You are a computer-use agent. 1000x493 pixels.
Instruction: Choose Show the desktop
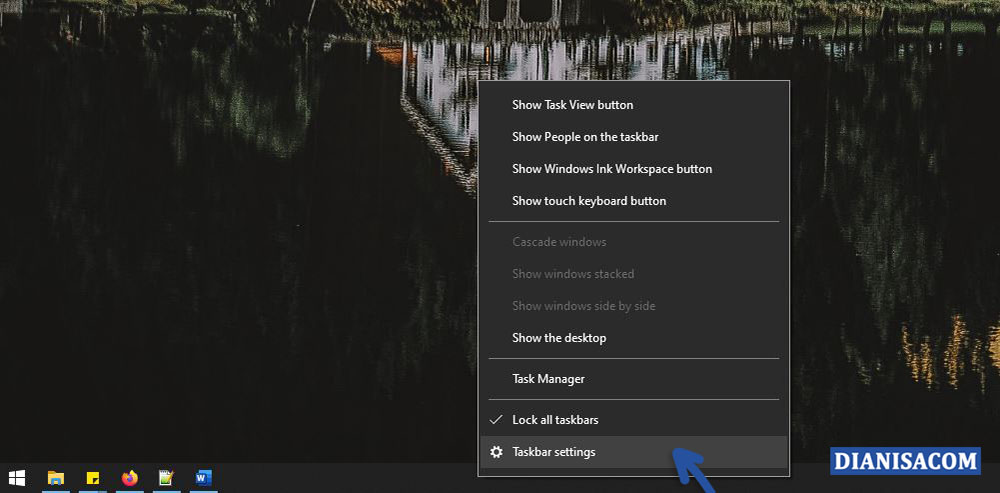pos(634,338)
